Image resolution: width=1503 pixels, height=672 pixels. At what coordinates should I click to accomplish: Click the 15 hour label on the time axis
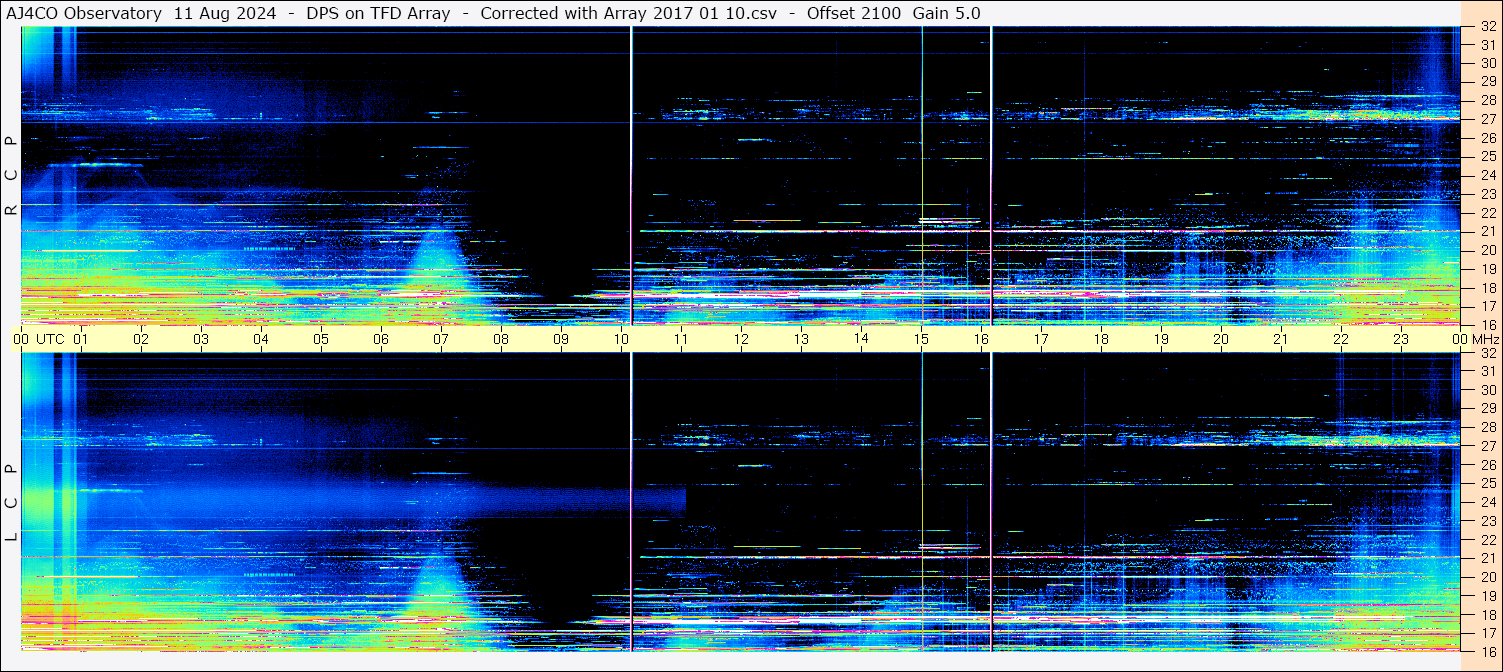(921, 339)
